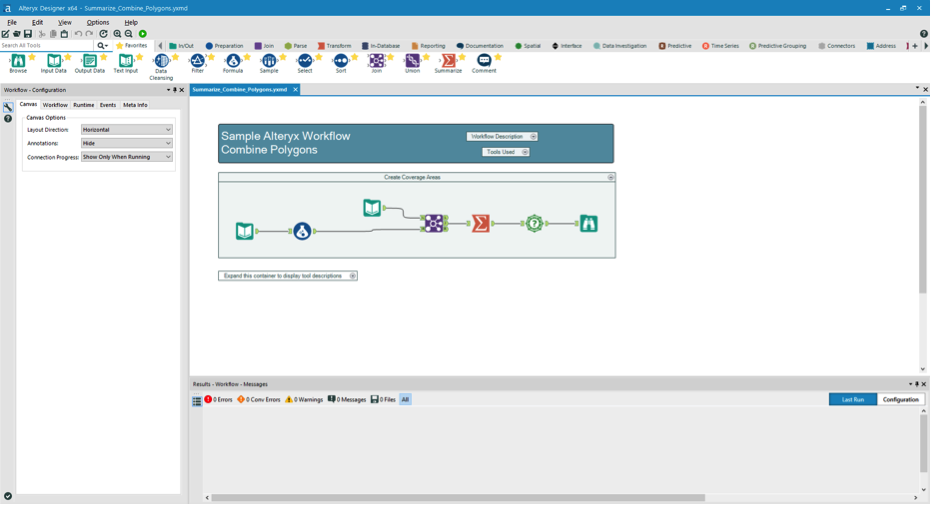Switch to the Meta Info tab

pos(135,105)
